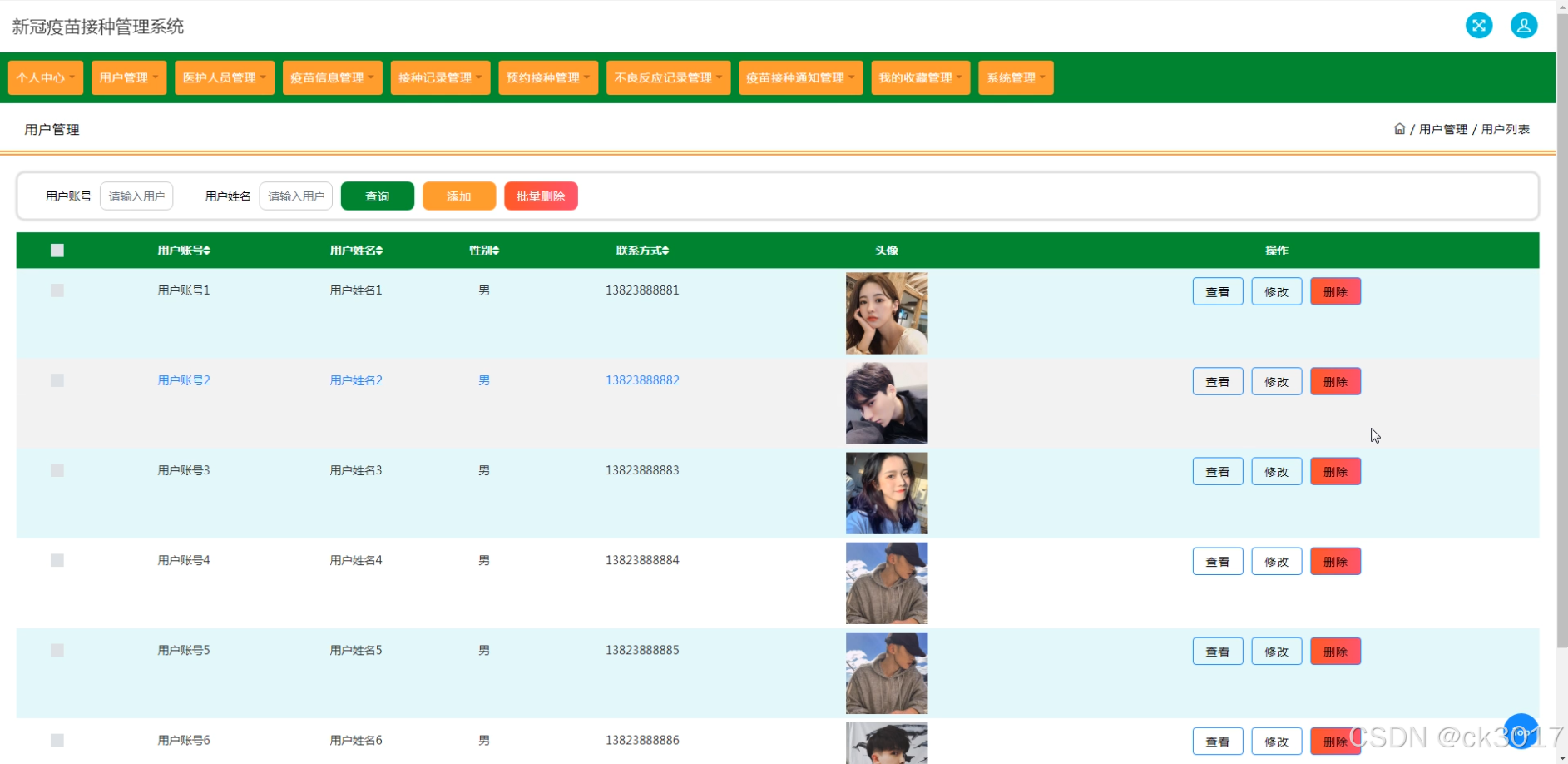This screenshot has width=1568, height=764.
Task: Click the fullscreen toggle icon in header
Action: pyautogui.click(x=1479, y=26)
